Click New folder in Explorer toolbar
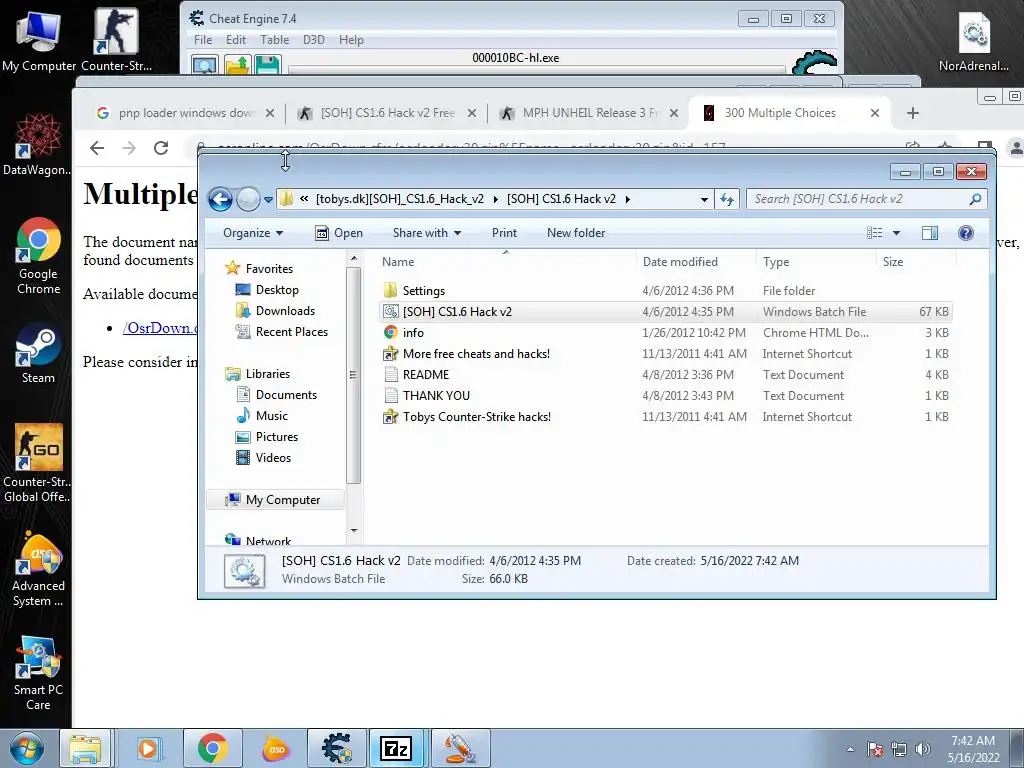 coord(576,233)
